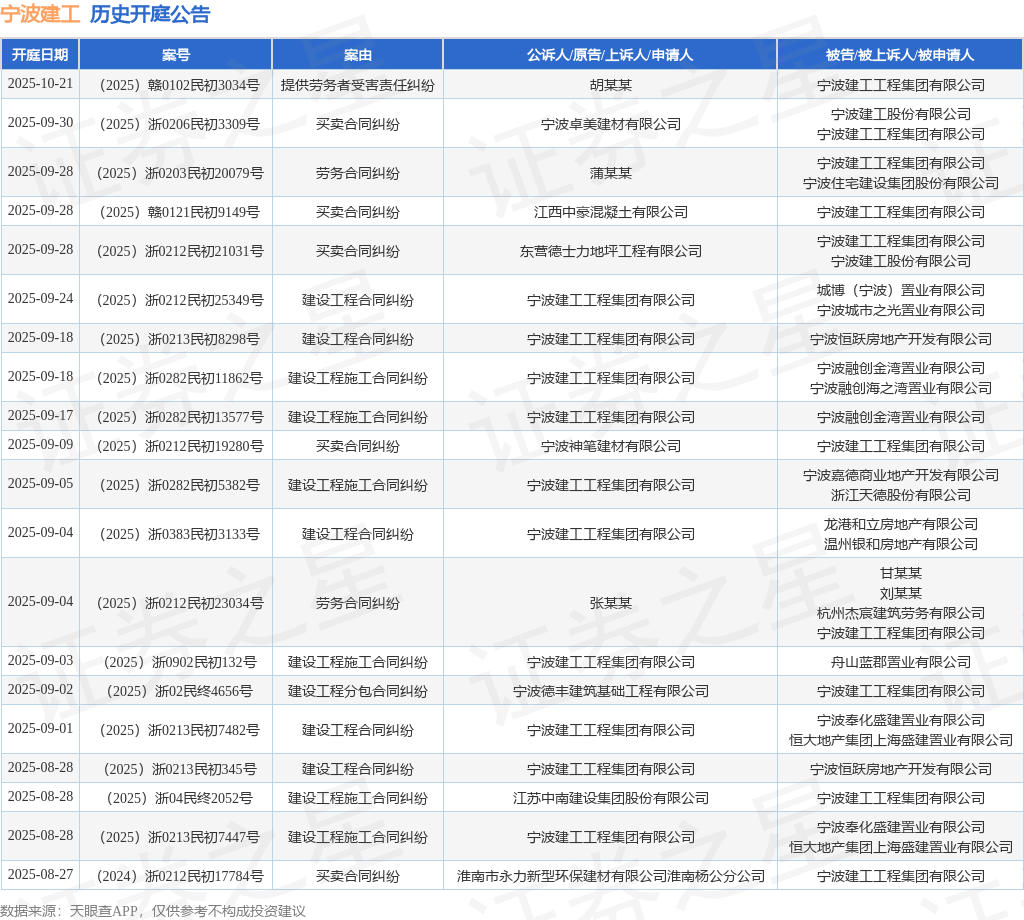Select case number (2025)浙0282民初13577号
Screen dimensions: 1024x920
point(180,417)
